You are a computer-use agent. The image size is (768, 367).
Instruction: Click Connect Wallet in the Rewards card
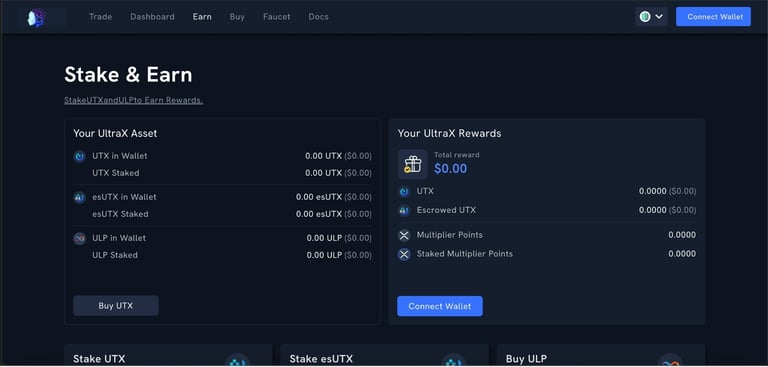click(x=440, y=306)
